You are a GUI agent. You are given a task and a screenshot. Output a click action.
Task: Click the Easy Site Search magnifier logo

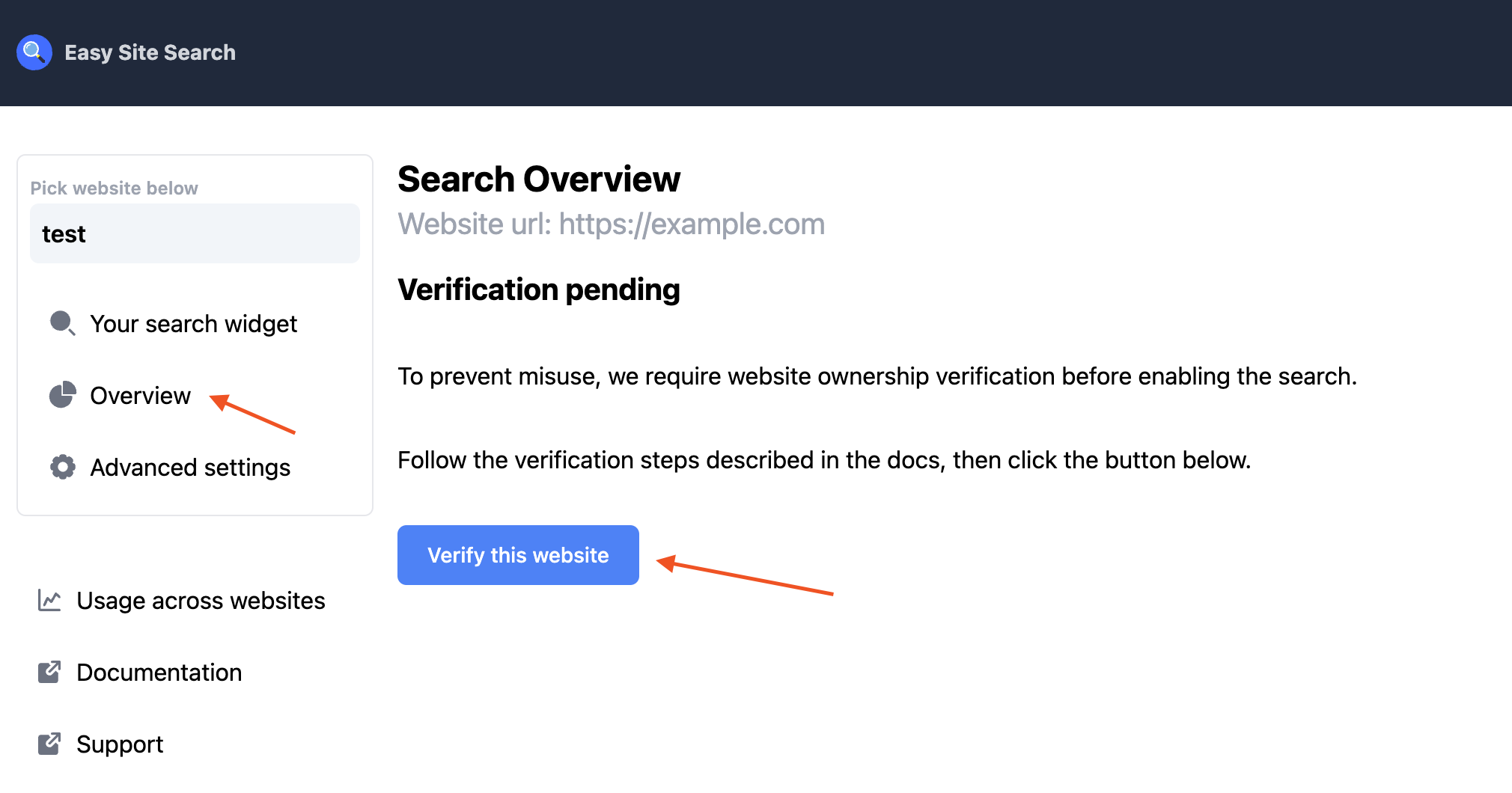pos(34,52)
